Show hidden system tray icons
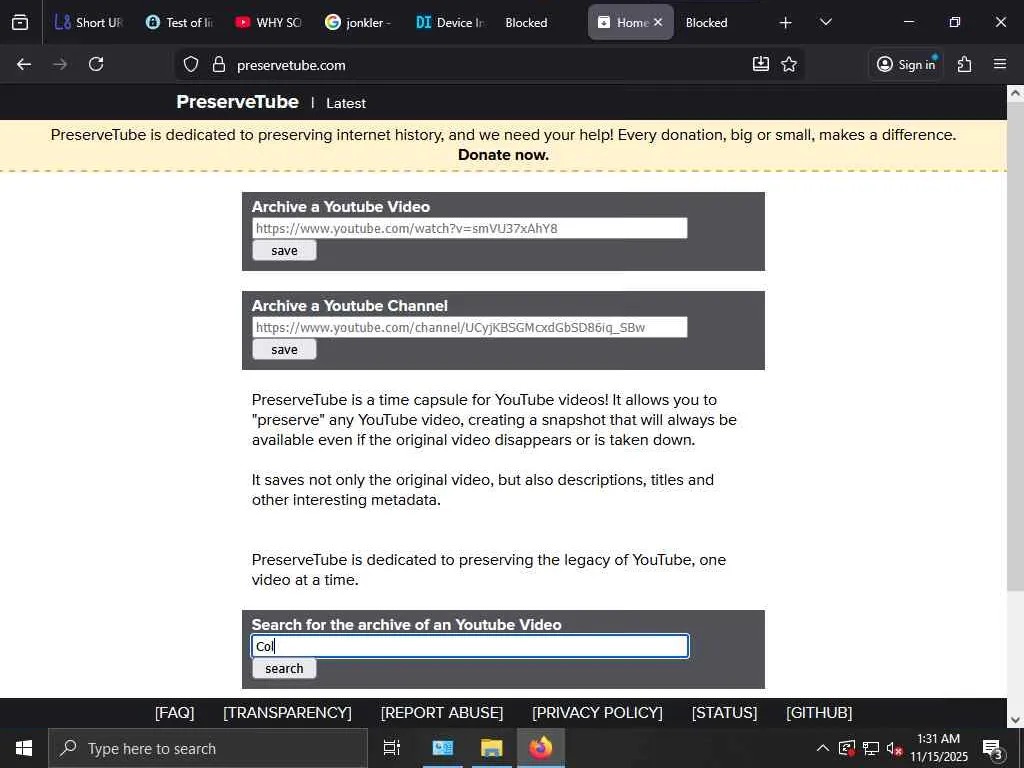 (x=823, y=748)
